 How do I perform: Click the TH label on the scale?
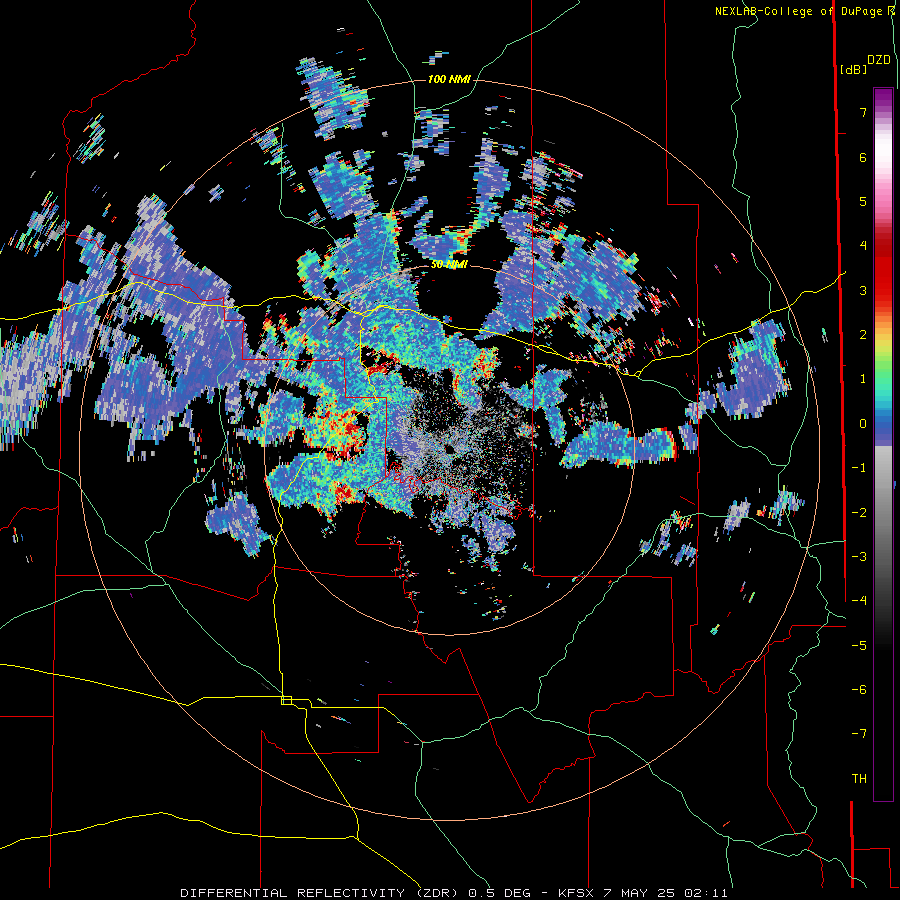click(859, 779)
